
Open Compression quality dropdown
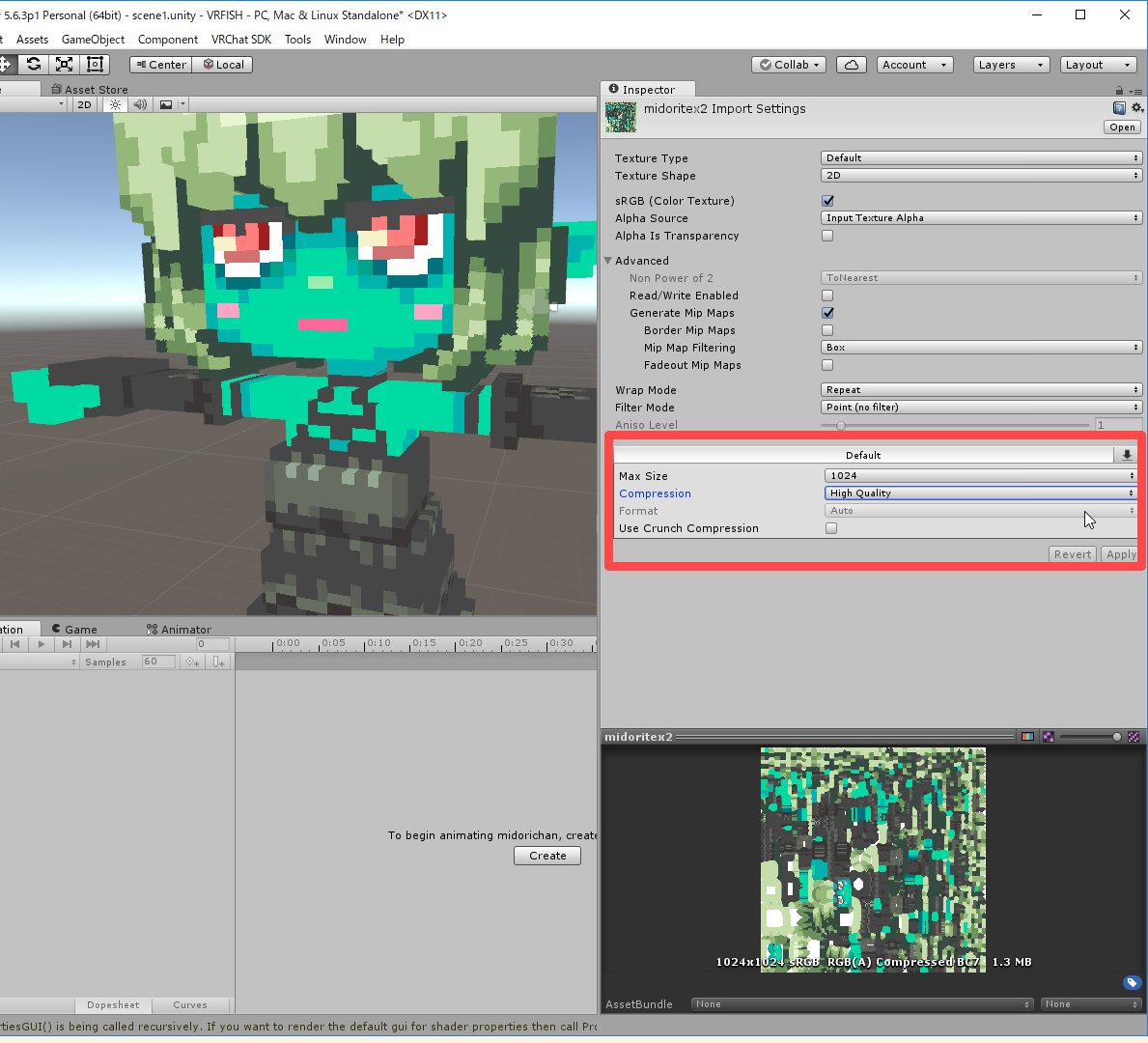[980, 493]
